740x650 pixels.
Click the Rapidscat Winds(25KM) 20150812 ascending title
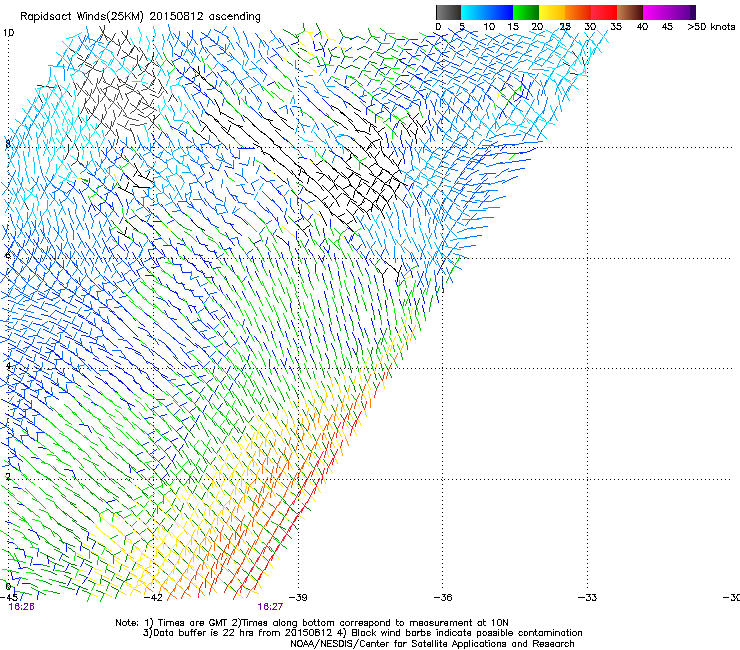(x=140, y=17)
